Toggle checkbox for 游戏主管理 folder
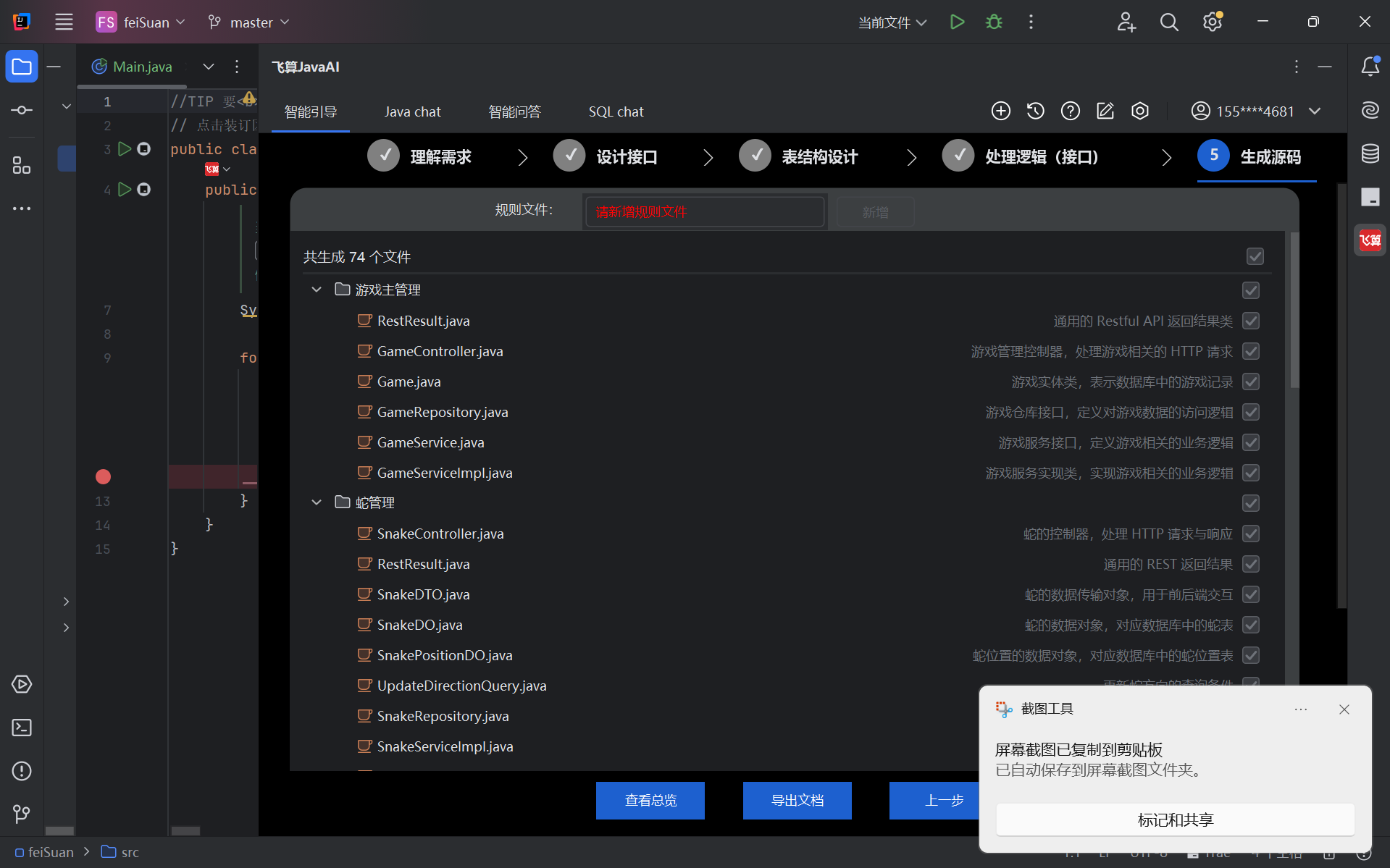This screenshot has height=868, width=1390. point(1251,290)
